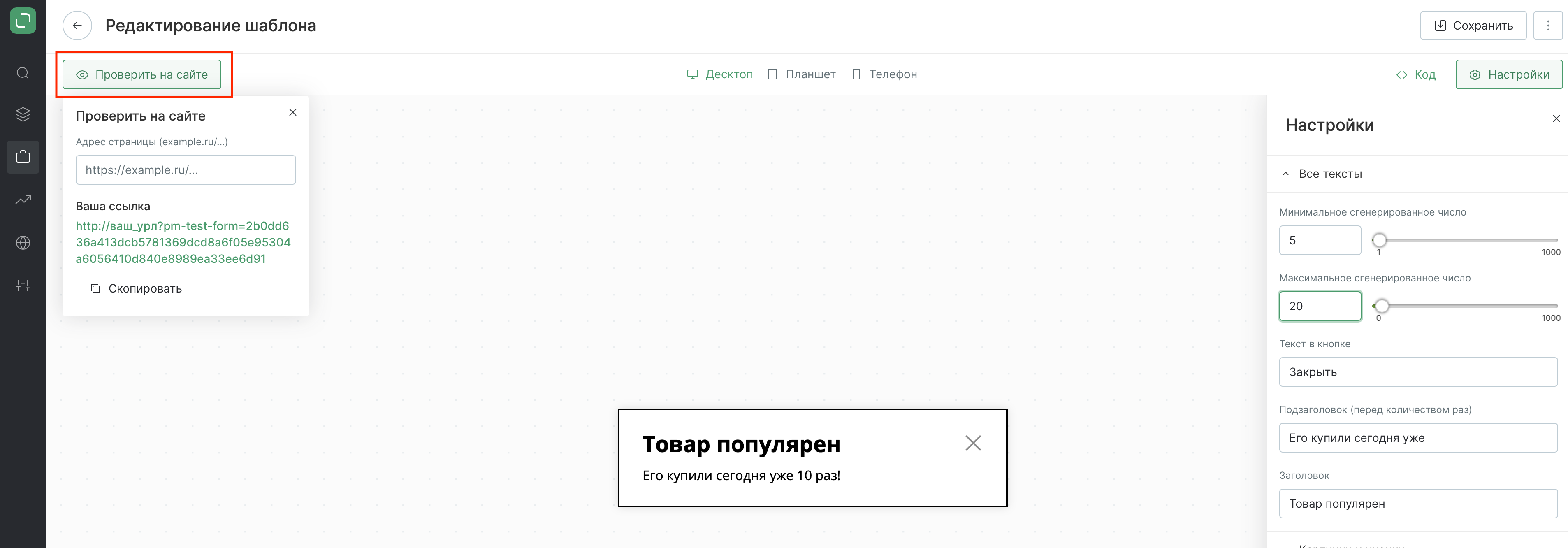Open analytics trend icon in the sidebar
Image resolution: width=1568 pixels, height=548 pixels.
point(23,200)
